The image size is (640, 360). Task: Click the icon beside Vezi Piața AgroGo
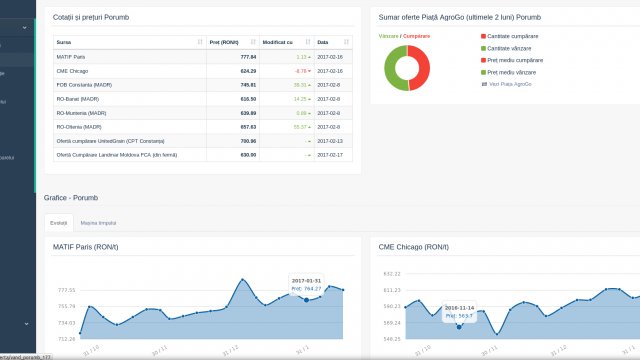coord(484,84)
